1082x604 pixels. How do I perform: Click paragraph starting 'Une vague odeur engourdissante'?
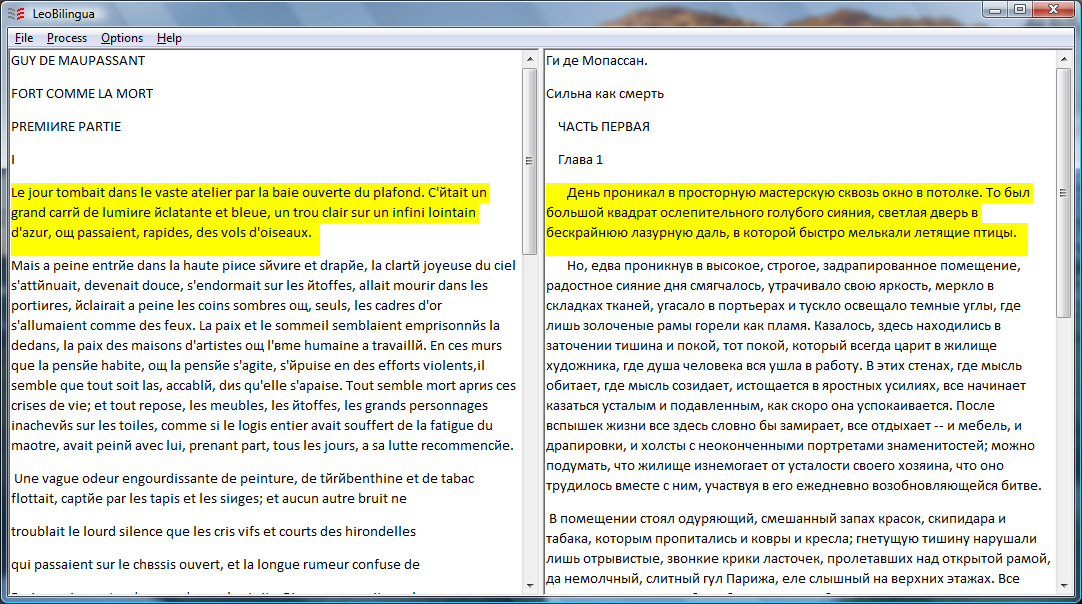coord(243,488)
